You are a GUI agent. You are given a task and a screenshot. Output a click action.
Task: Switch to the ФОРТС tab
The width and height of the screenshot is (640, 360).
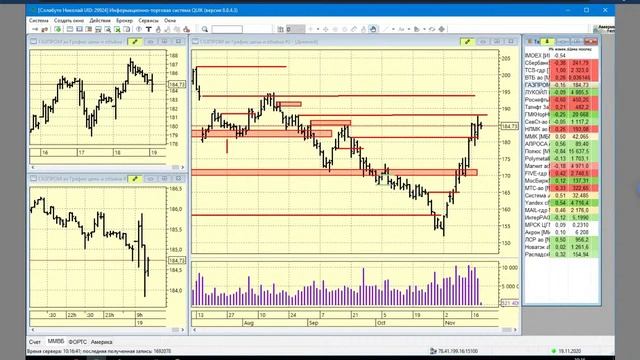(78, 342)
